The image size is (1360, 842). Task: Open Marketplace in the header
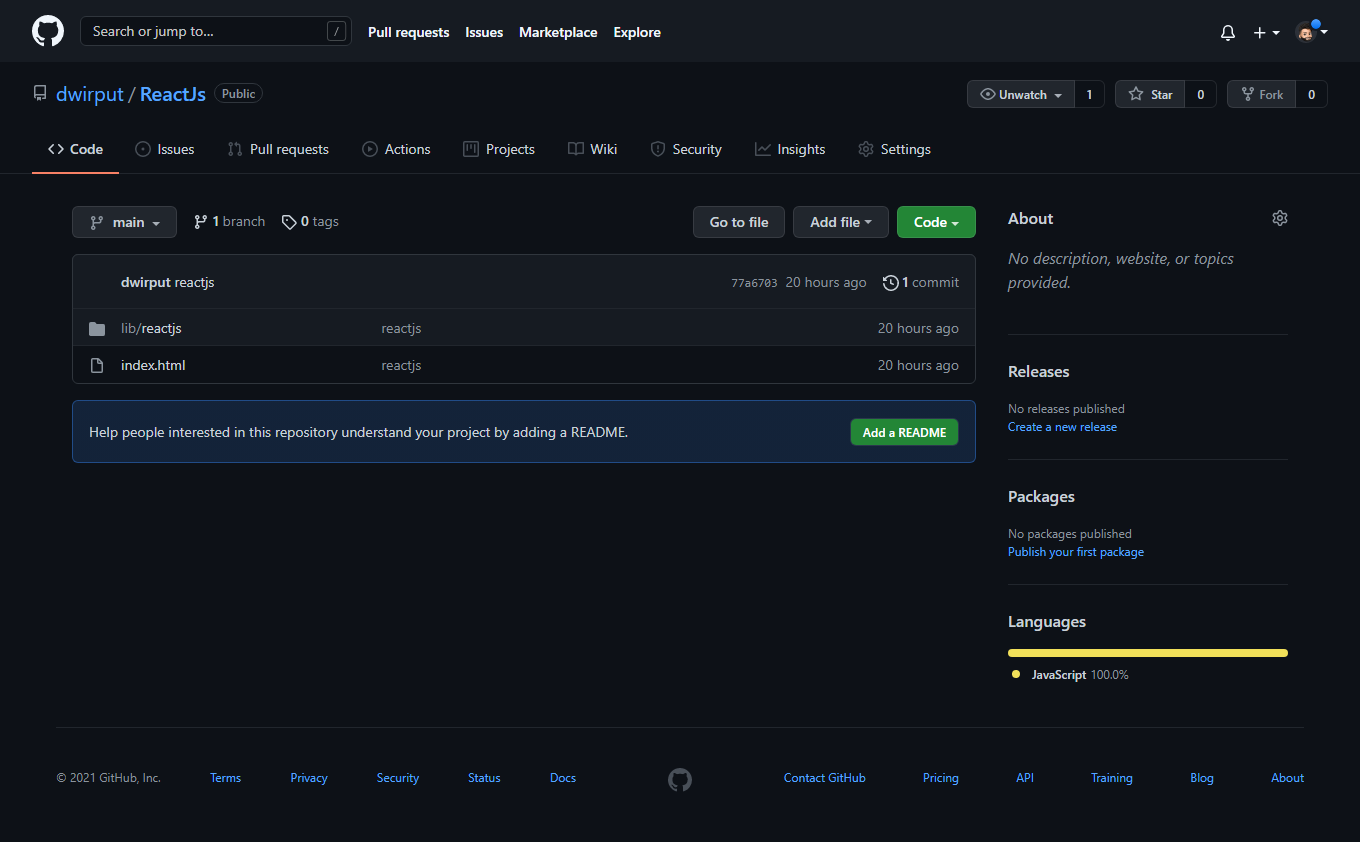tap(558, 32)
